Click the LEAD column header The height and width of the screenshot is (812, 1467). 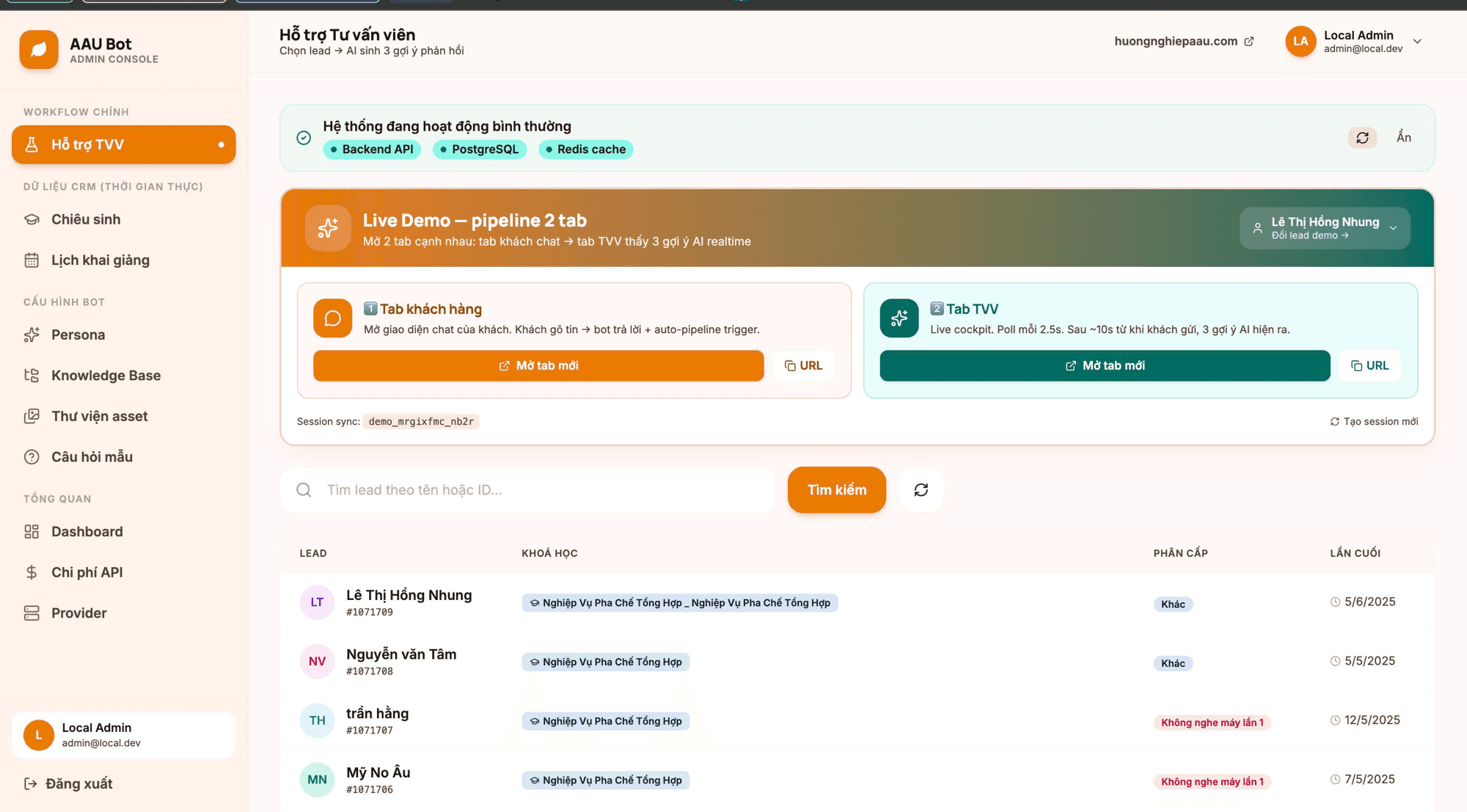point(313,553)
